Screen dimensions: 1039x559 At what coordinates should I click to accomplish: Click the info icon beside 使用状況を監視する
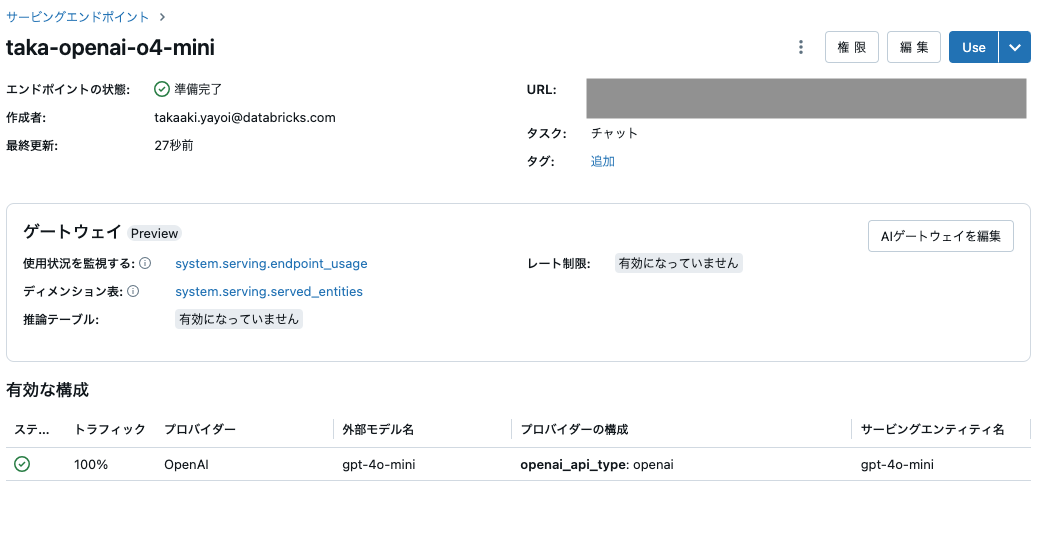pyautogui.click(x=145, y=263)
